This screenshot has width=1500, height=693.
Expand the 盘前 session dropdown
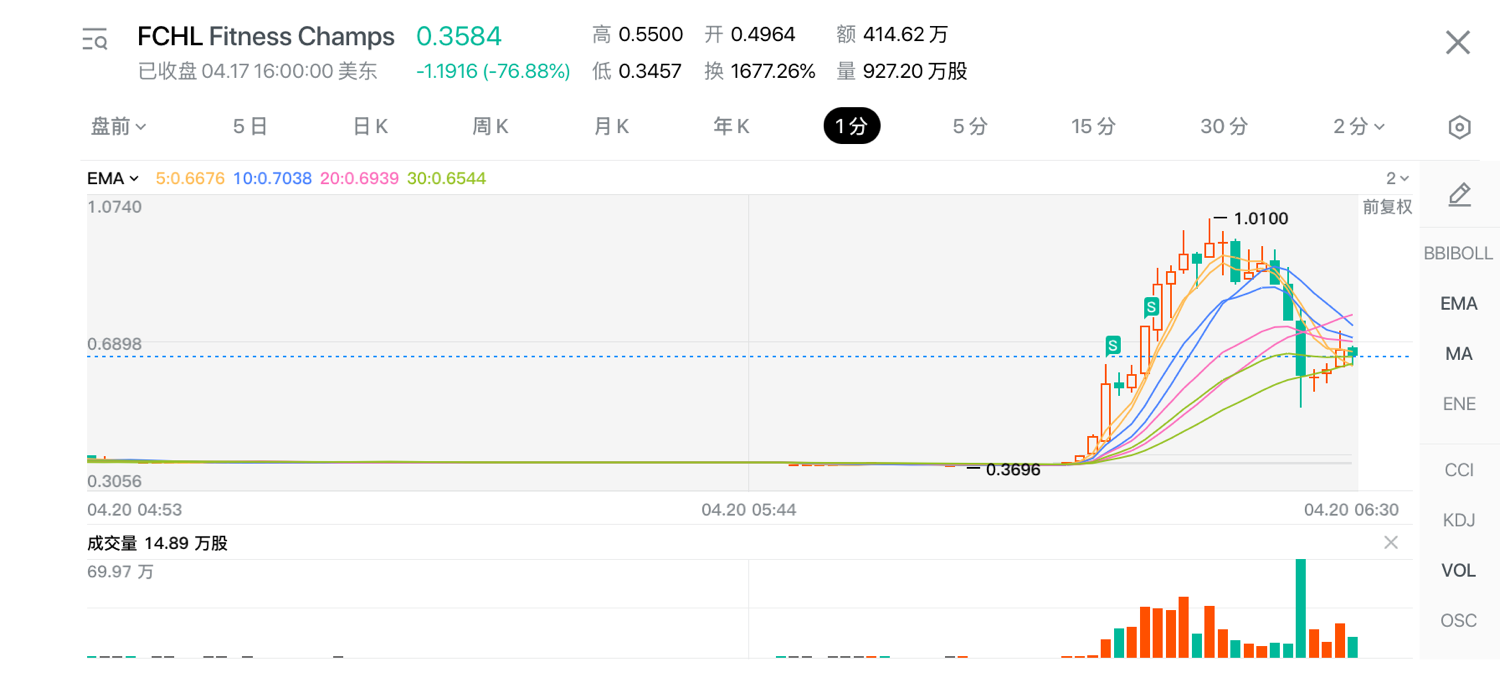pyautogui.click(x=119, y=127)
